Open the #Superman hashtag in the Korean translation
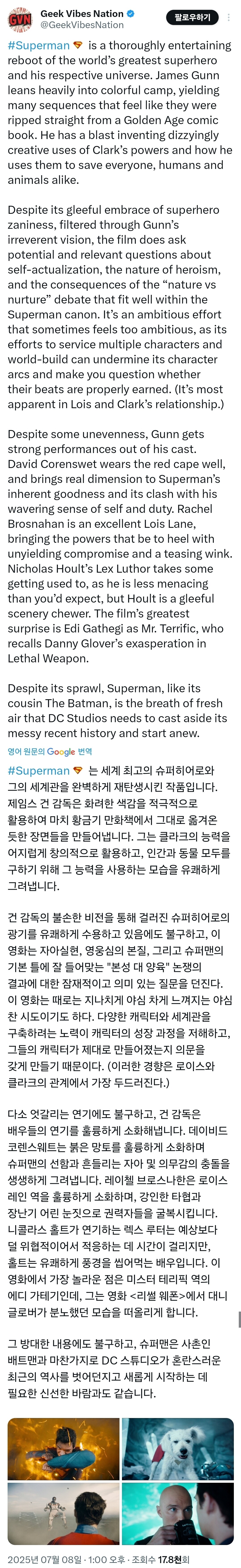 (x=38, y=771)
